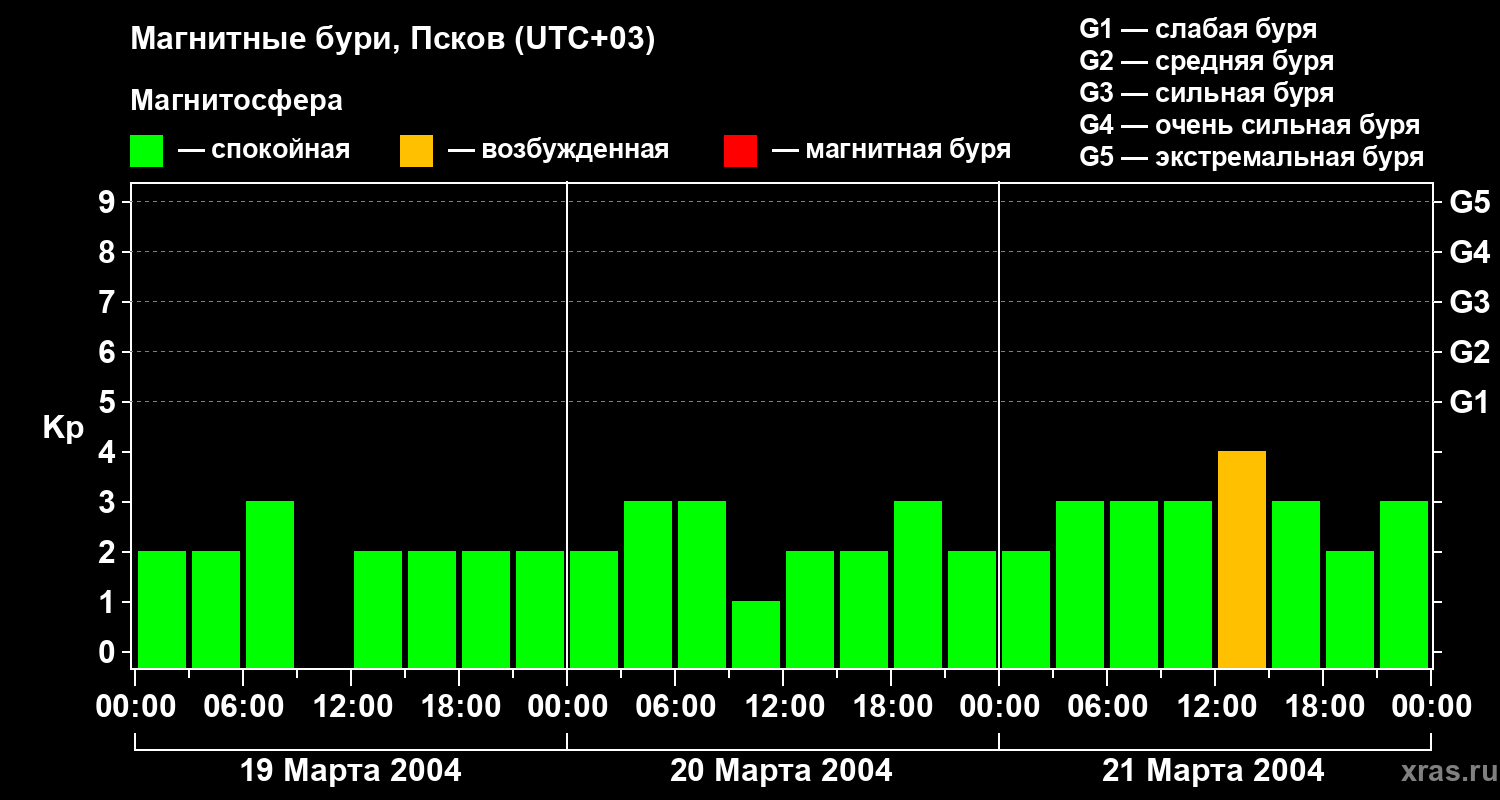Select the '20 Марта 2004' date label
This screenshot has width=1500, height=800.
click(x=781, y=771)
